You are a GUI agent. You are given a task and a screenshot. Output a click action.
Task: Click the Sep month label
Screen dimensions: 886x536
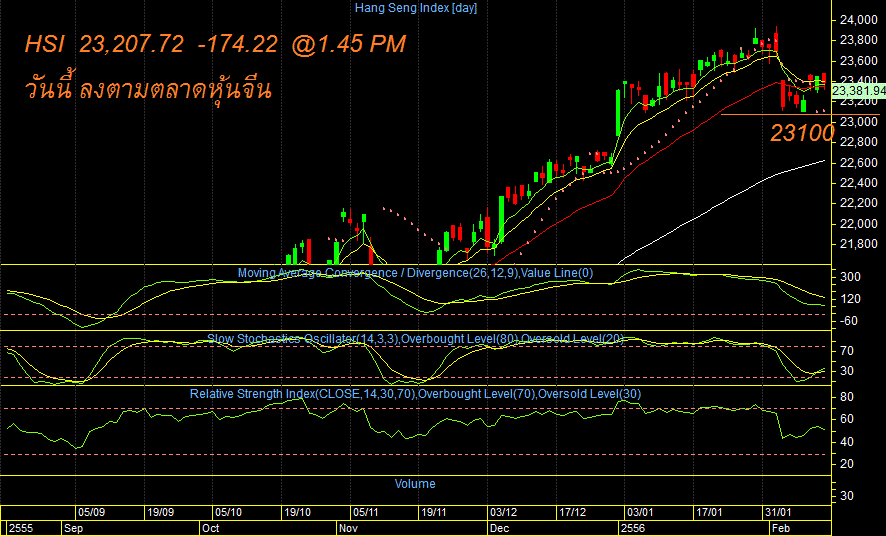click(x=73, y=529)
